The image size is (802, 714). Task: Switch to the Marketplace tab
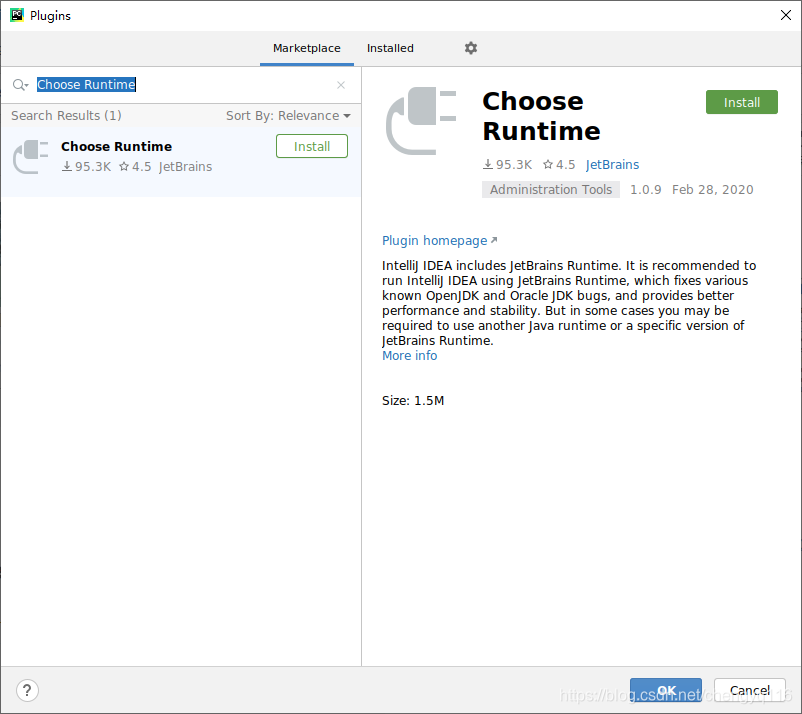306,48
